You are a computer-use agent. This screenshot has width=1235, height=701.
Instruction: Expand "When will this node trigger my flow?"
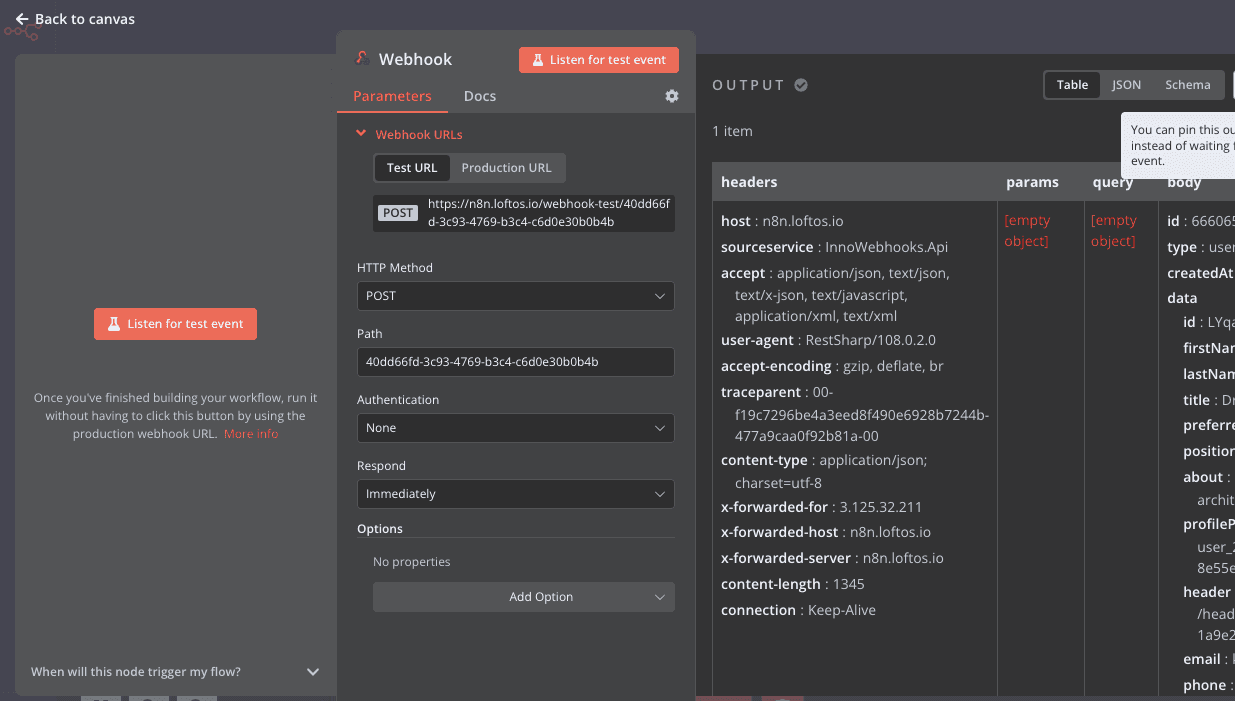(312, 672)
